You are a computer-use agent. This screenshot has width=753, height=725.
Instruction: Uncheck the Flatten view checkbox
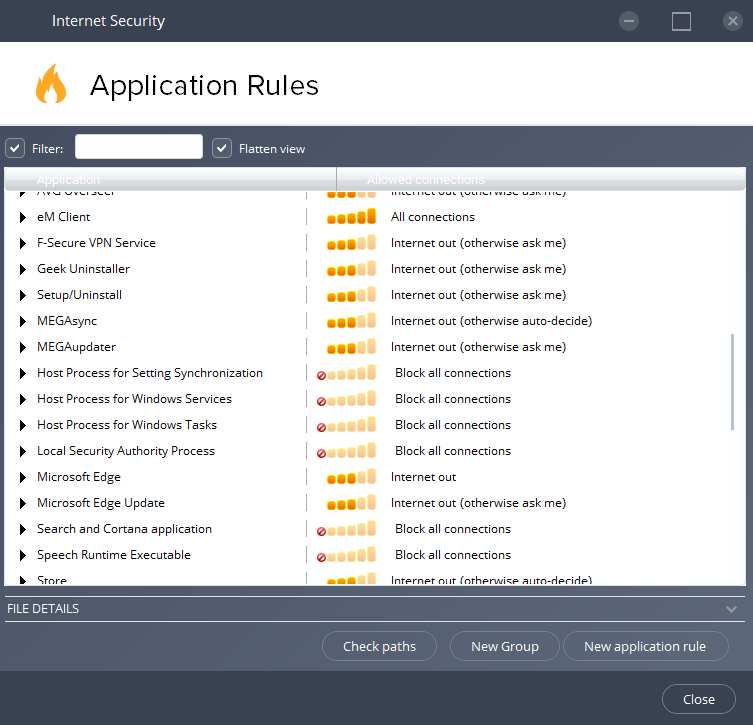pos(222,148)
